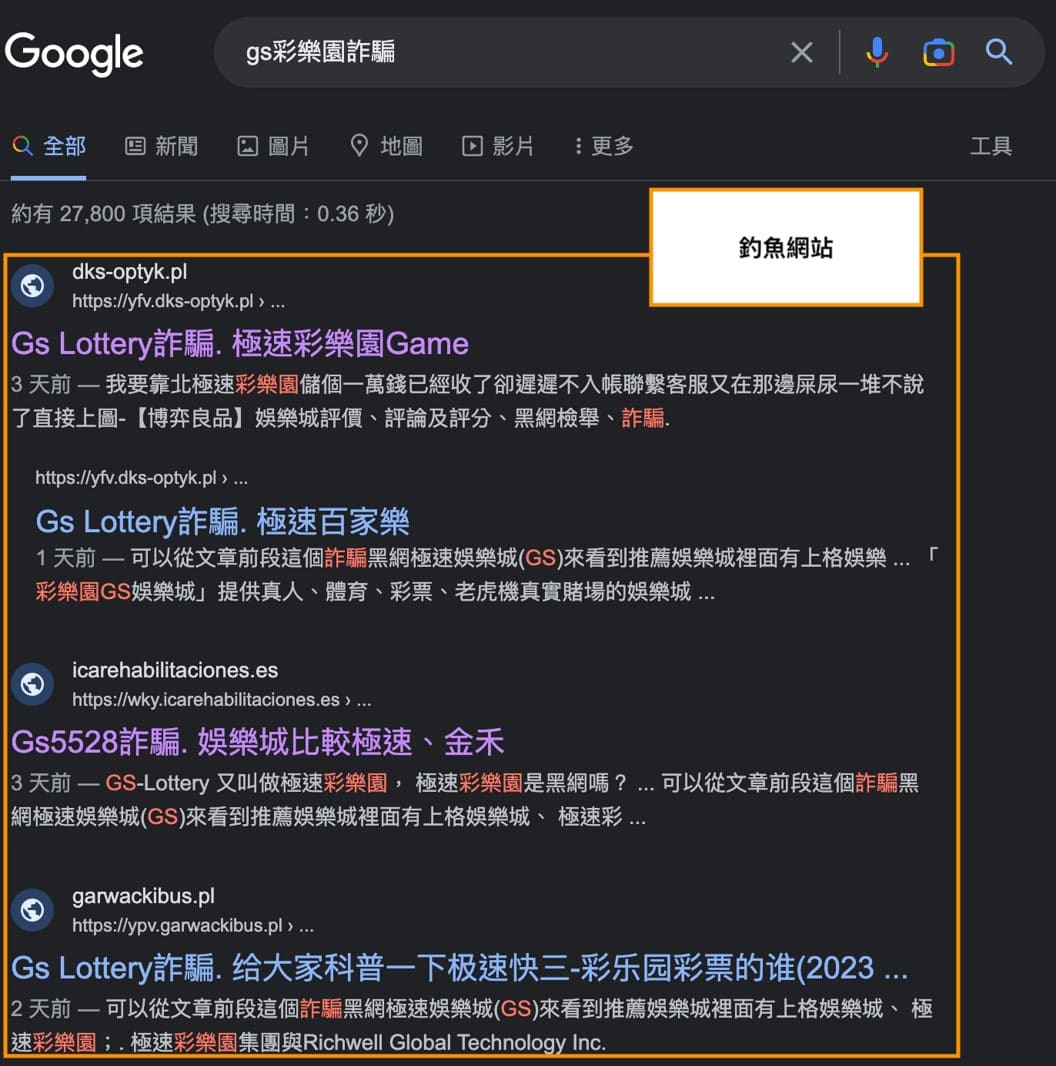Clear the search query with the X icon
Screen dimensions: 1056x1066
pyautogui.click(x=802, y=52)
